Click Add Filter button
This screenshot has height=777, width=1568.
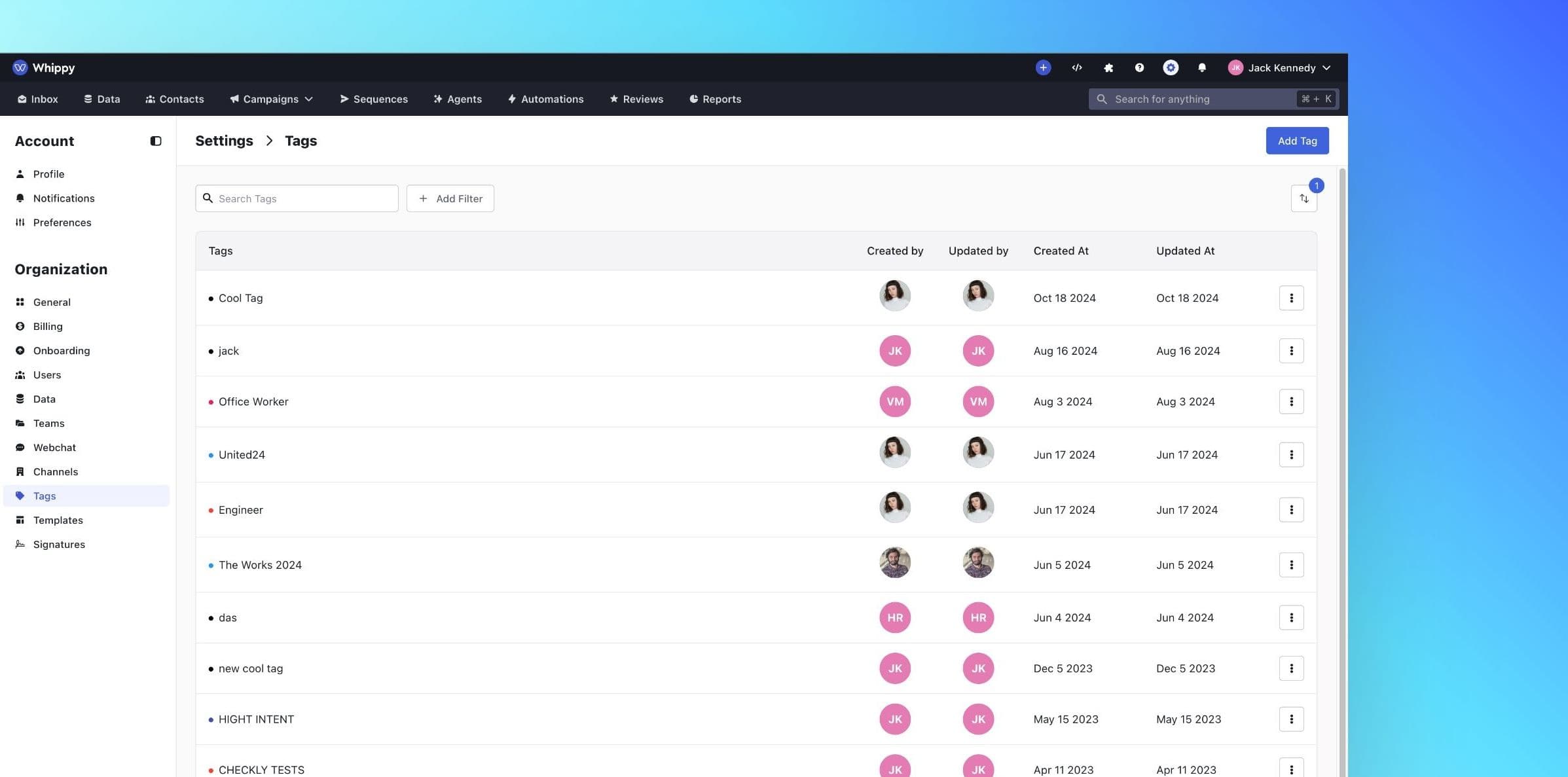[x=450, y=198]
